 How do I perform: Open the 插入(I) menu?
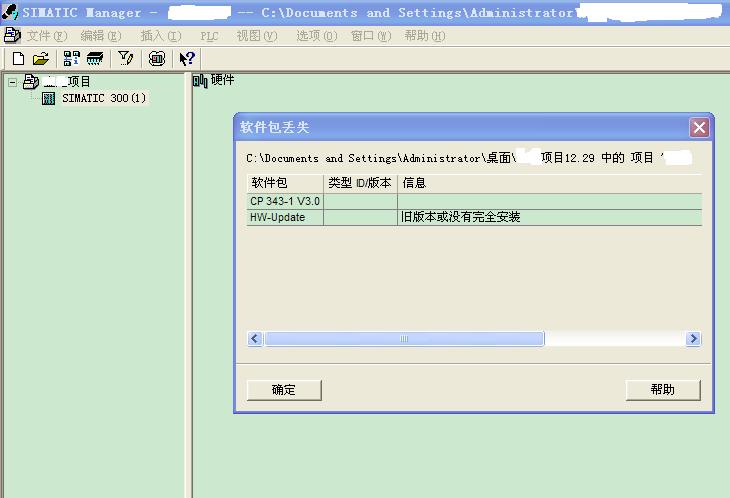[161, 36]
